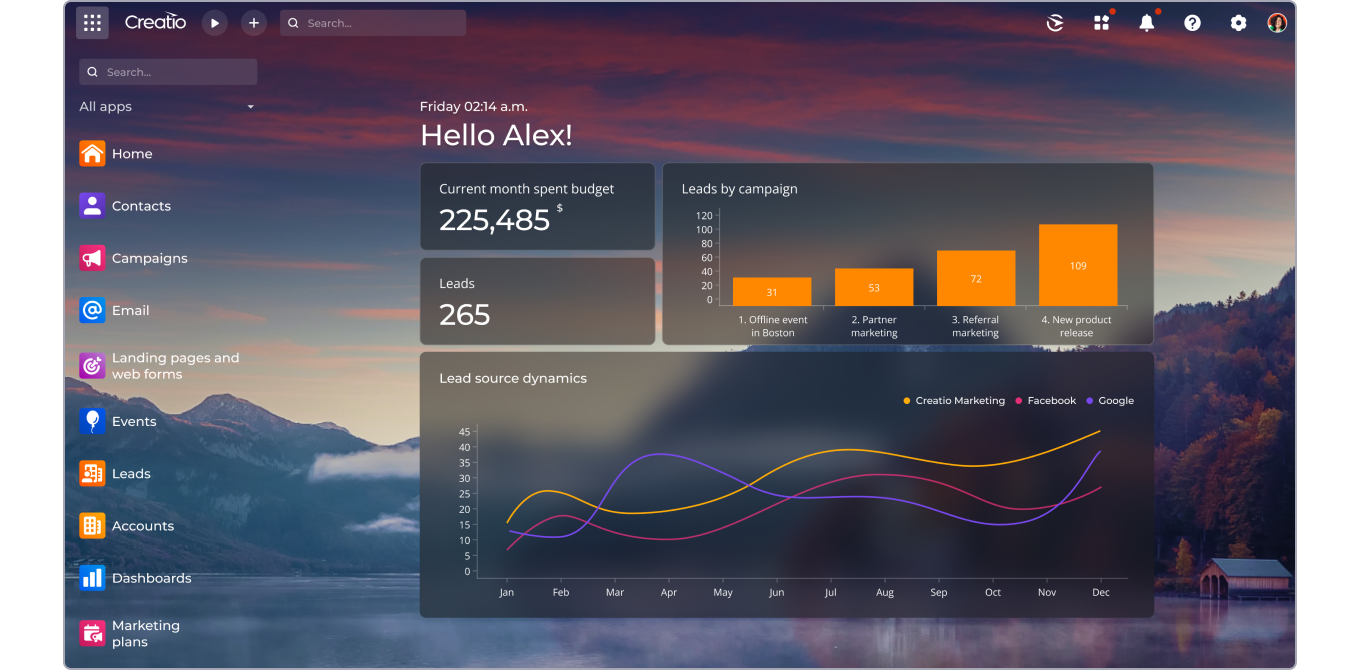The width and height of the screenshot is (1360, 670).
Task: Click the run process play button
Action: point(215,23)
